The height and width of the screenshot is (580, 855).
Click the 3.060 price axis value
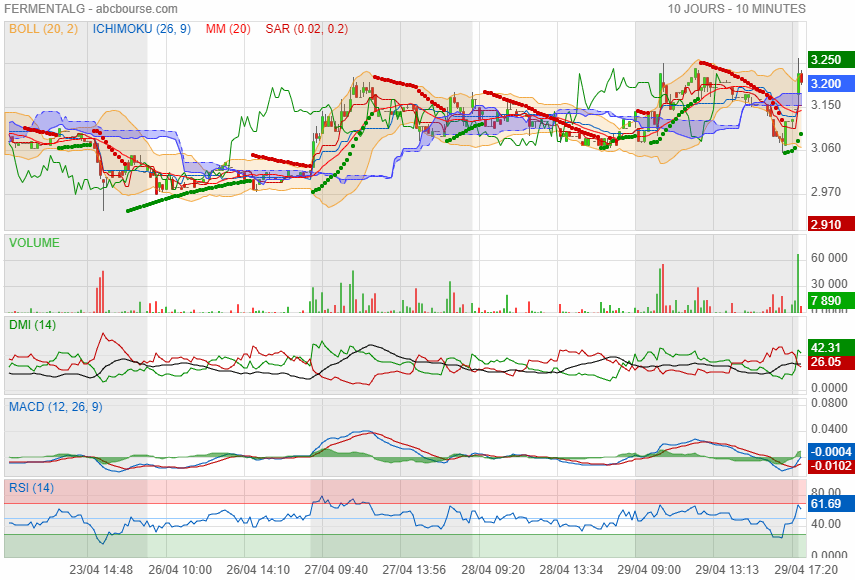[x=826, y=148]
